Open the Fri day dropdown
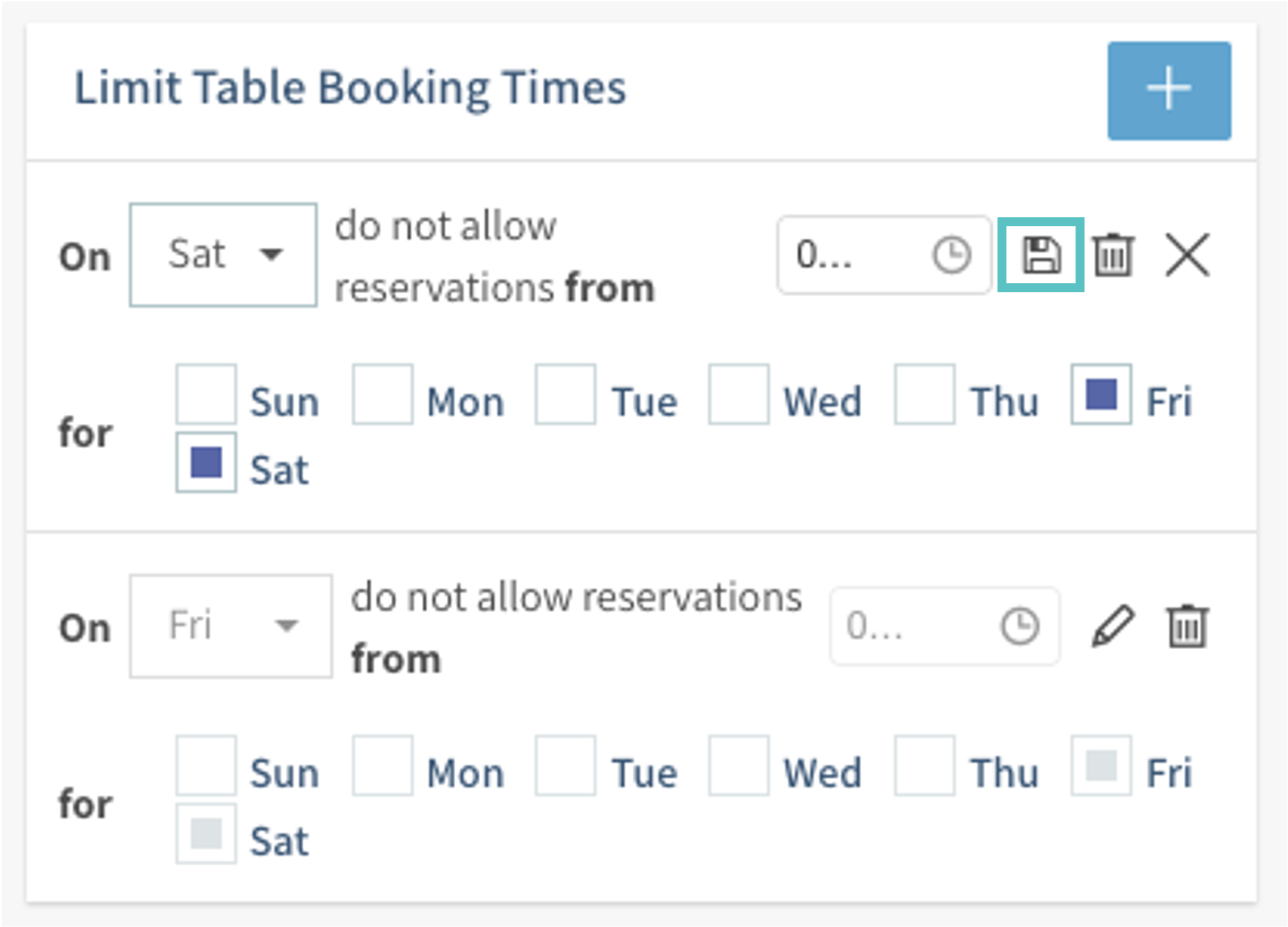Screen dimensions: 1288x927 click(x=230, y=625)
